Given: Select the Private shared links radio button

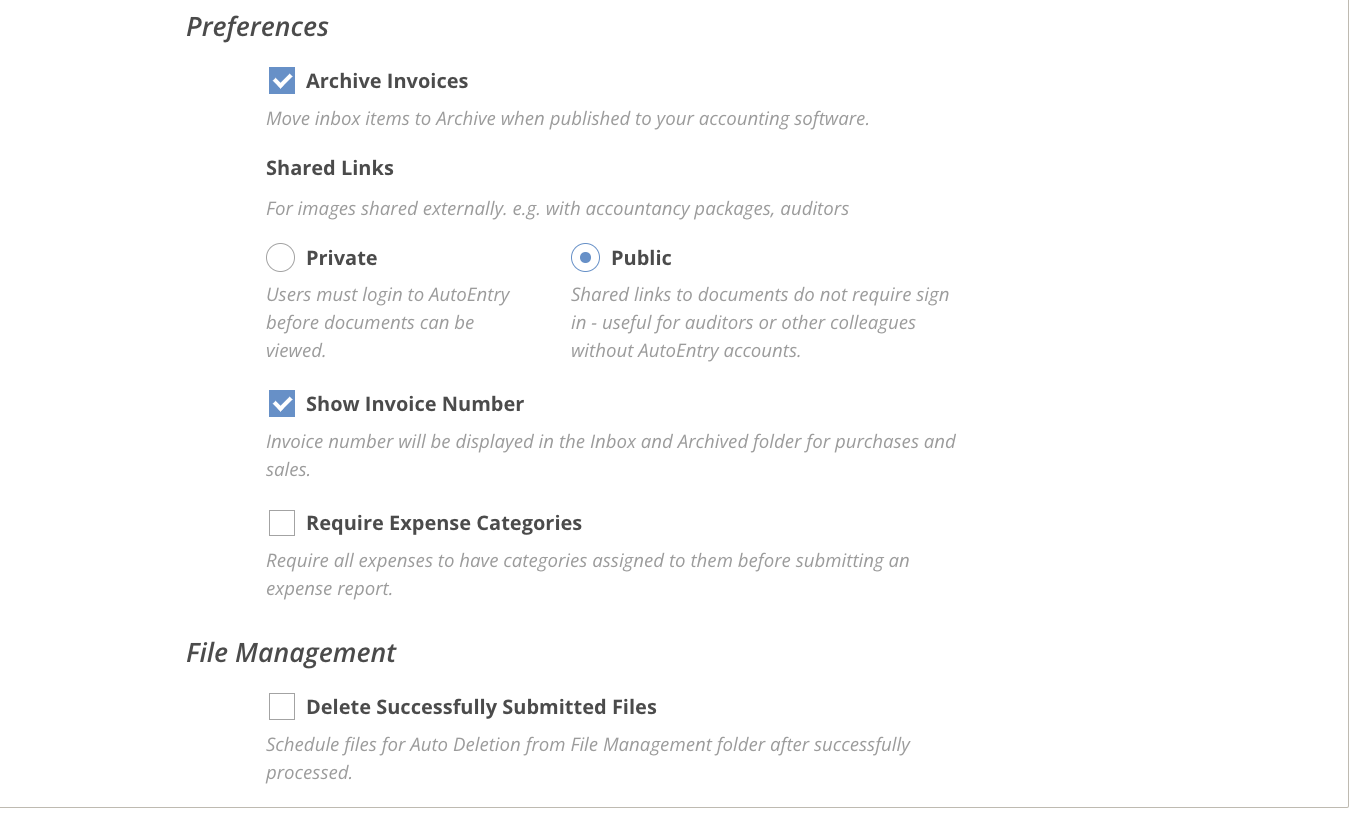Looking at the screenshot, I should [280, 258].
